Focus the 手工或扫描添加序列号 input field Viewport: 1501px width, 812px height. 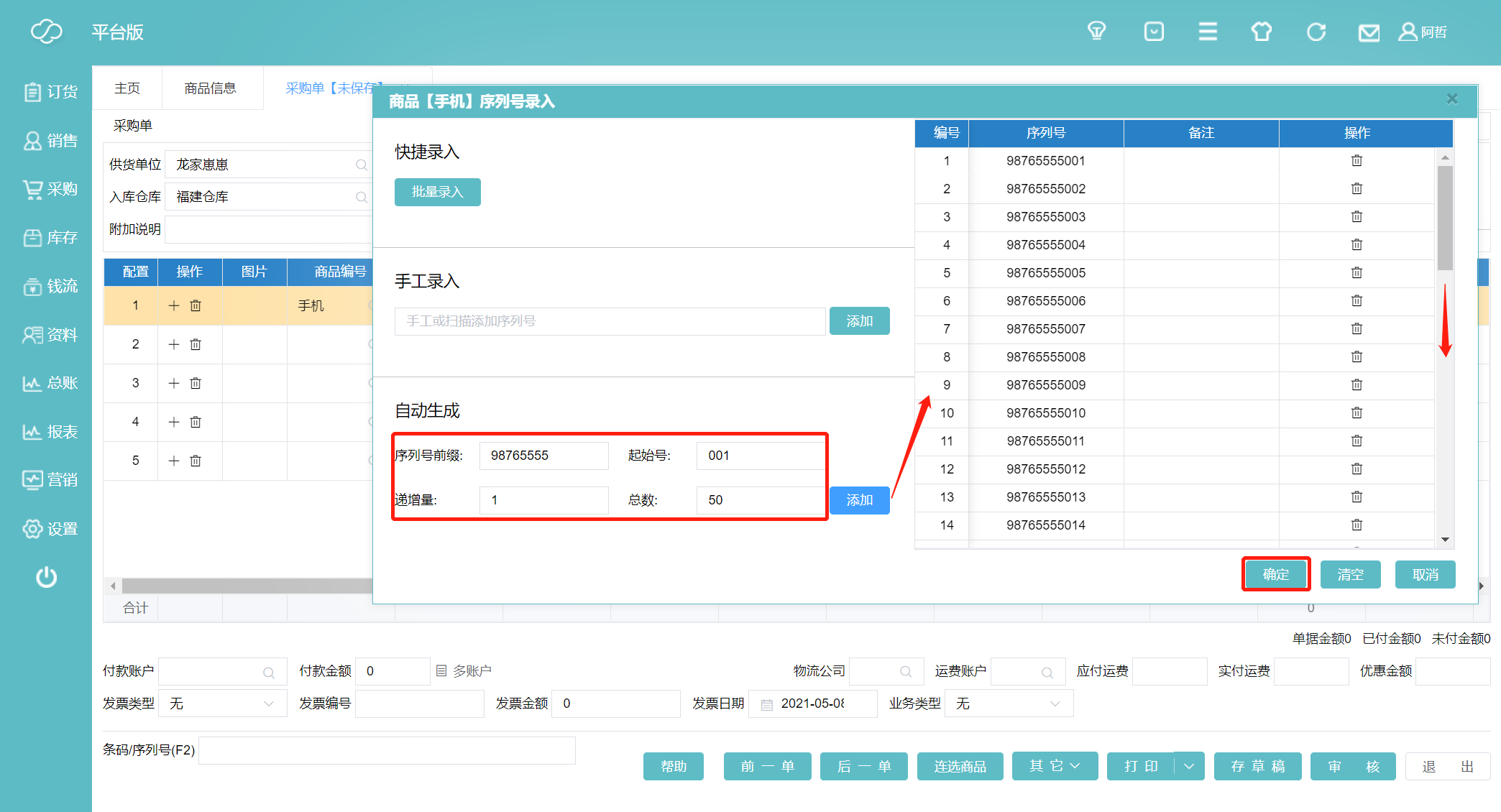(x=610, y=321)
